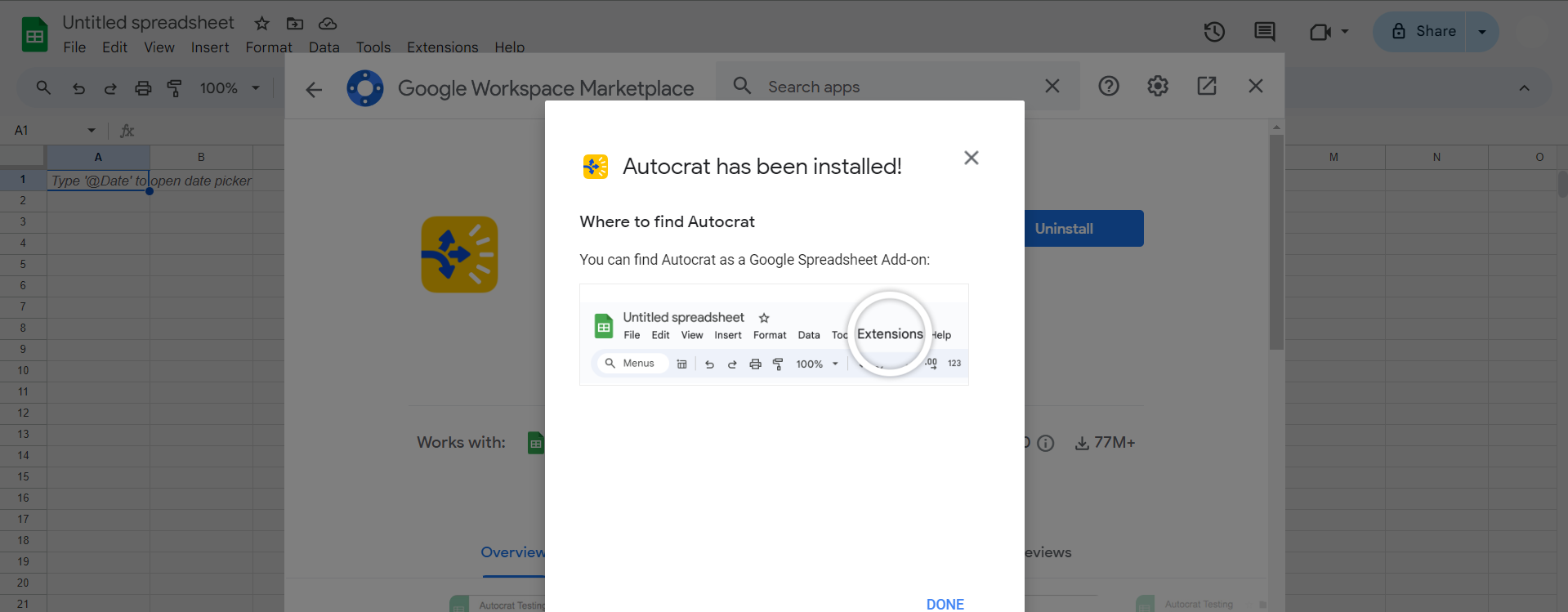Open version history clock icon

pyautogui.click(x=1214, y=32)
